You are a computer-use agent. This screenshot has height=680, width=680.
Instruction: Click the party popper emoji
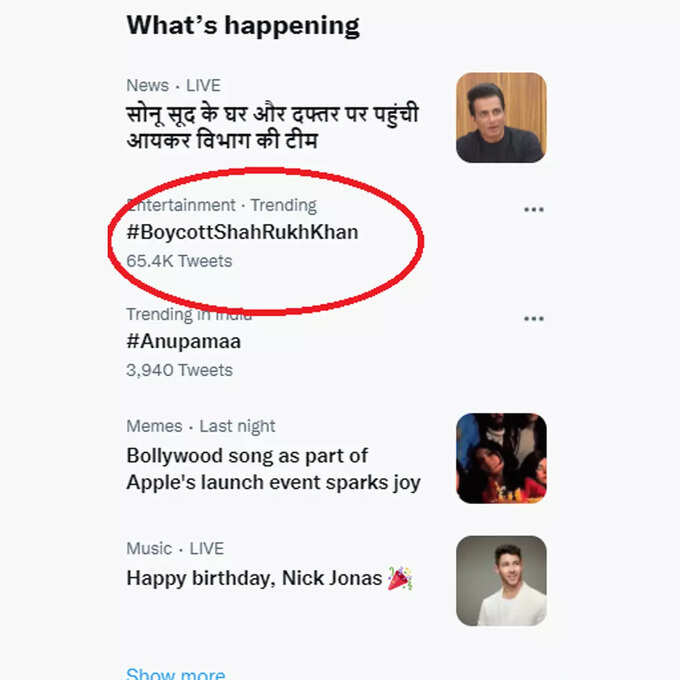pyautogui.click(x=399, y=578)
